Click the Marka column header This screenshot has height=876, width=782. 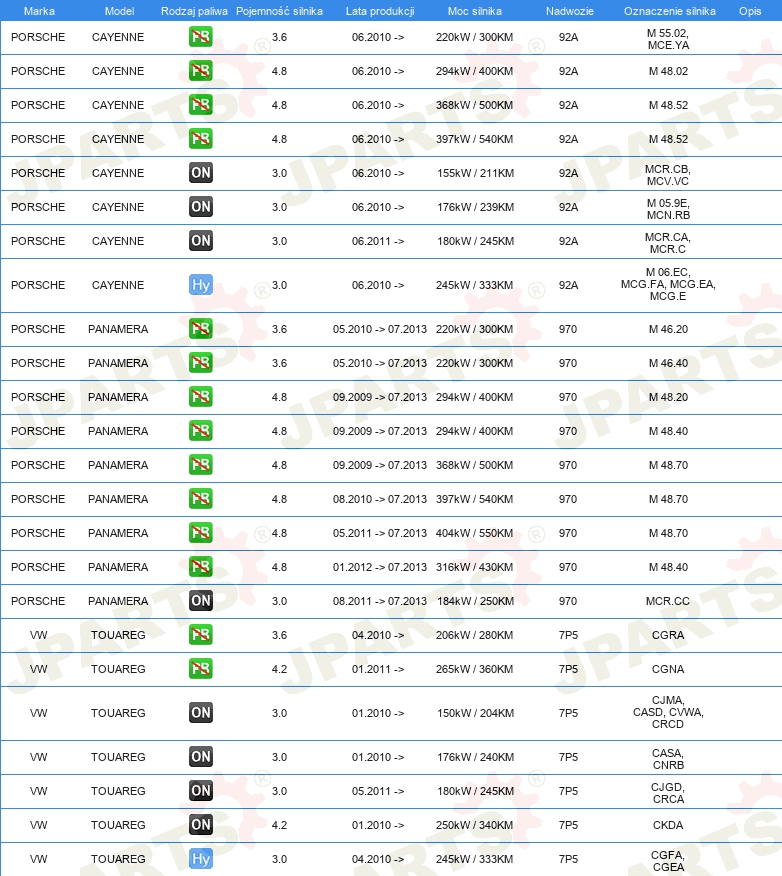pos(39,11)
